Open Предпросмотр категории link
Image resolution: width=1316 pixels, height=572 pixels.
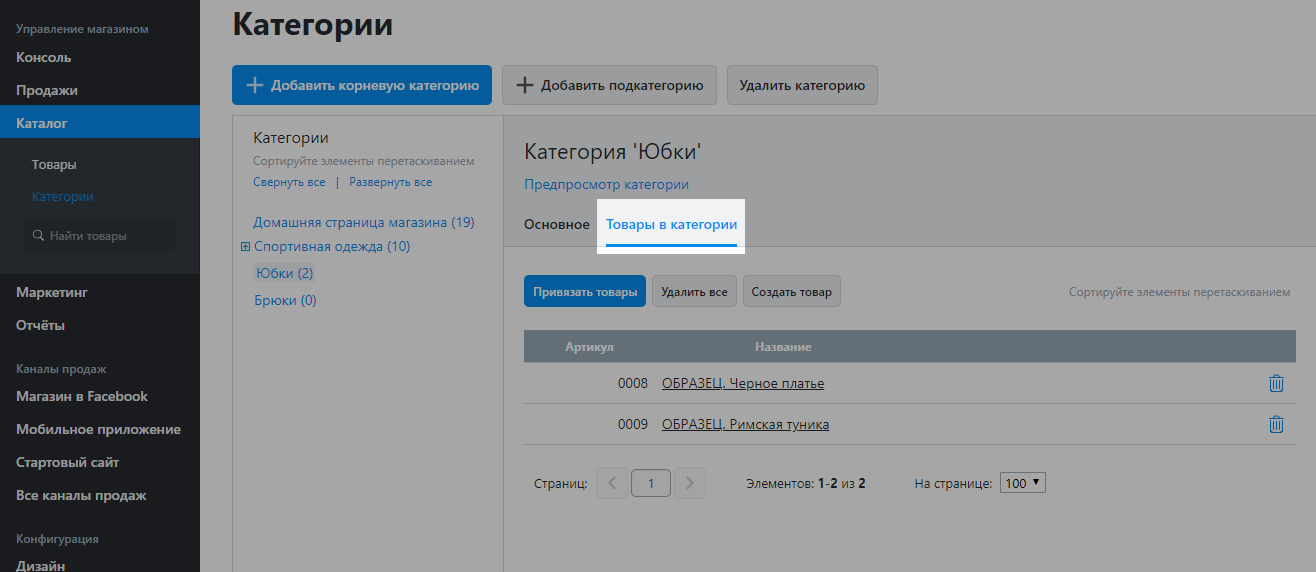(x=606, y=184)
